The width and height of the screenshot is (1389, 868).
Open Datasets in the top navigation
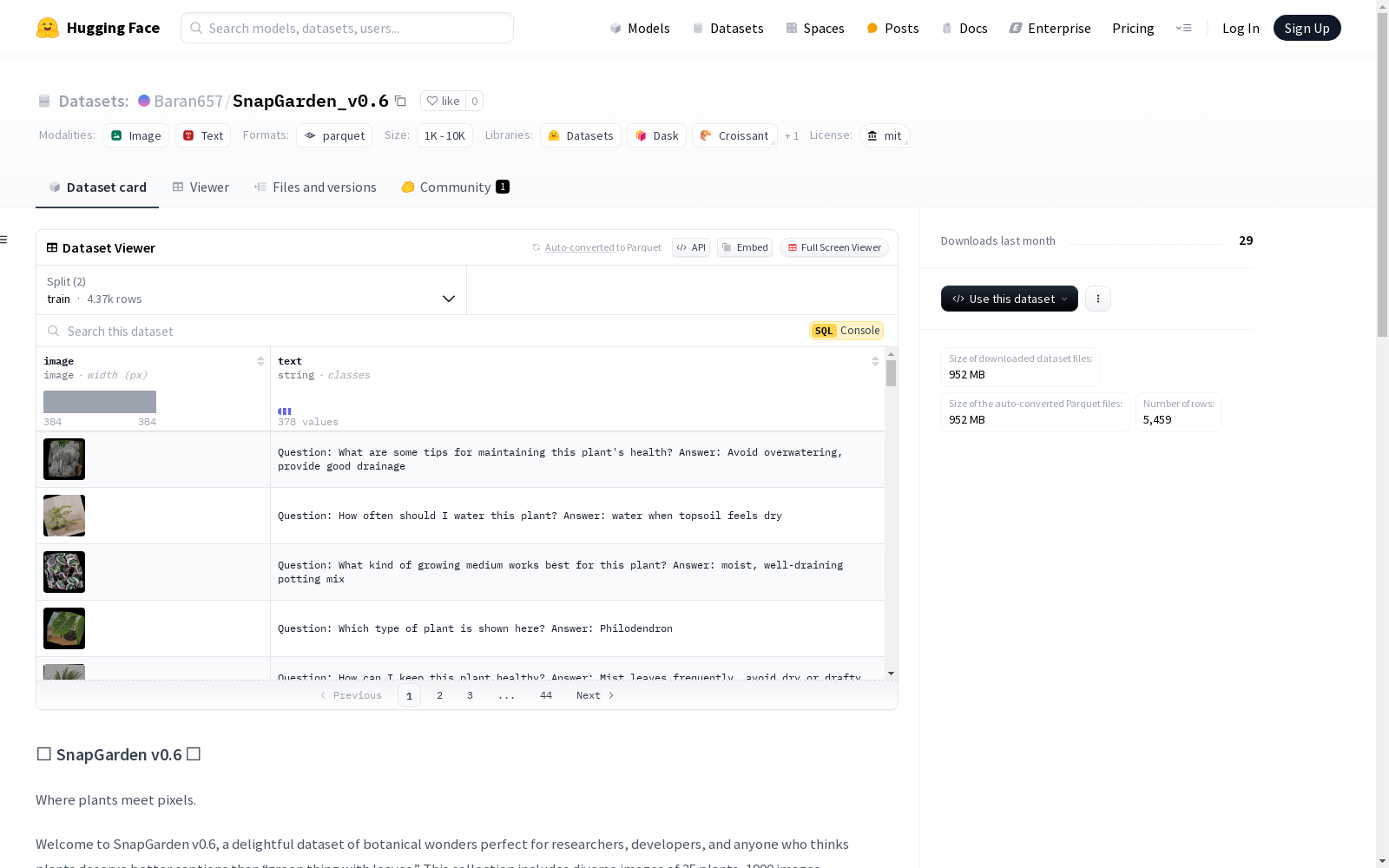pyautogui.click(x=727, y=28)
